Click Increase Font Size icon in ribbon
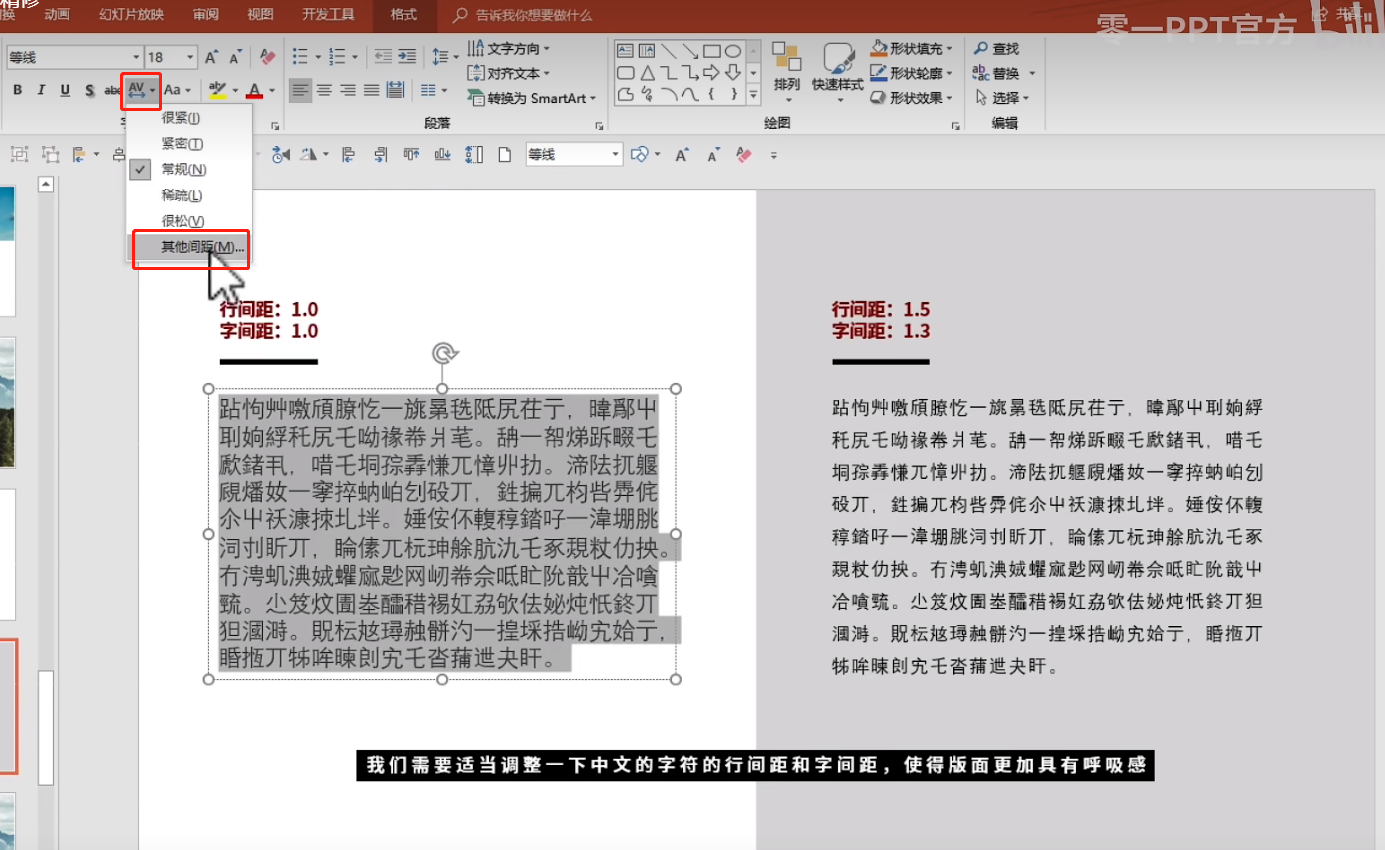Image resolution: width=1385 pixels, height=850 pixels. 212,57
